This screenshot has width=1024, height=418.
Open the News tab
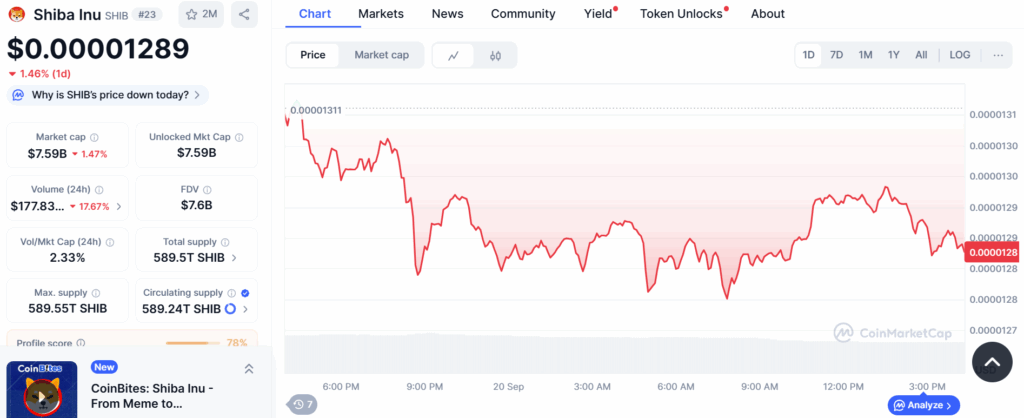447,14
